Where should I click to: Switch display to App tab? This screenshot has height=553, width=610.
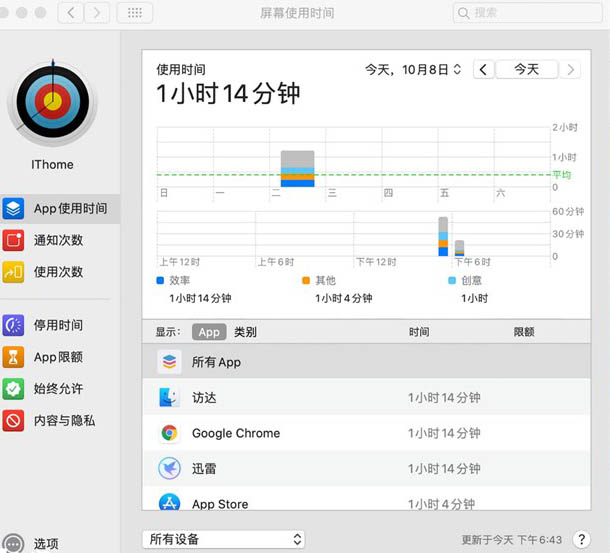tap(209, 332)
